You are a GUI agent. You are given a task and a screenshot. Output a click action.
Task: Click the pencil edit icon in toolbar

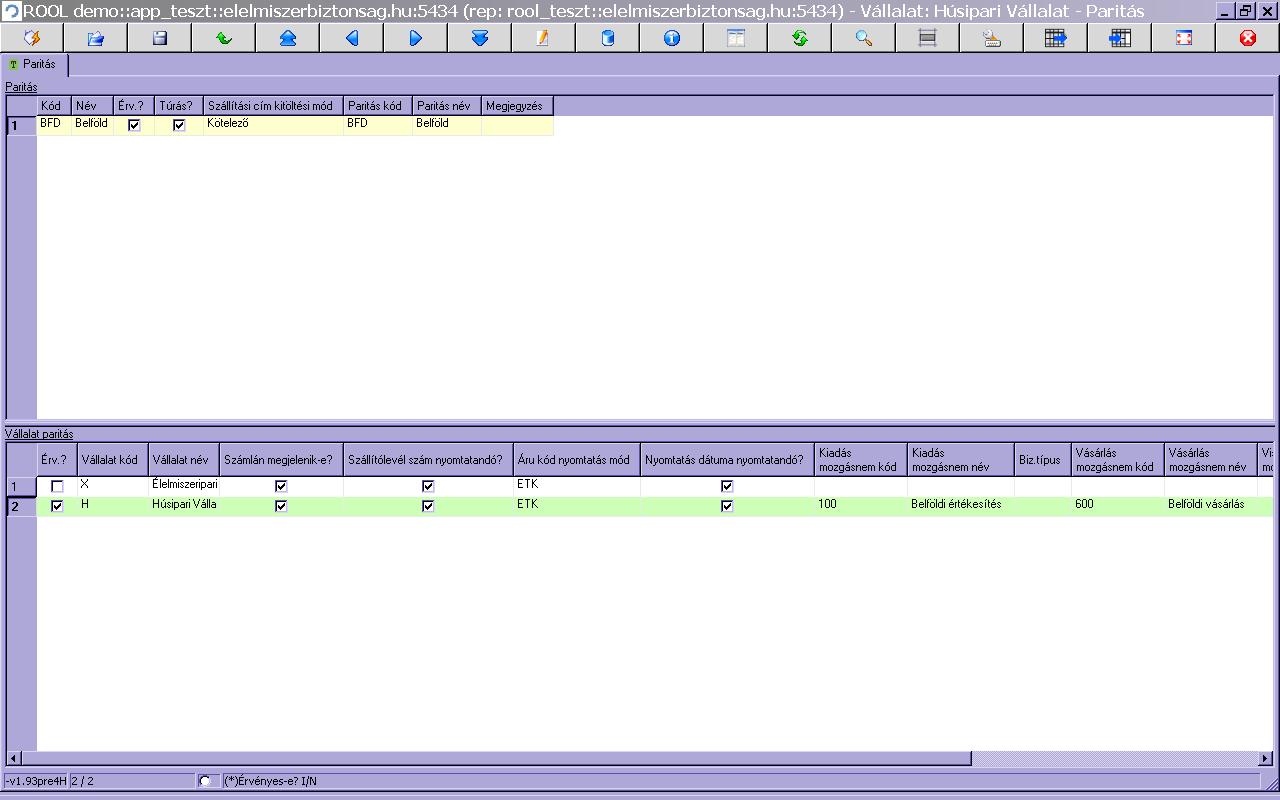(x=543, y=38)
